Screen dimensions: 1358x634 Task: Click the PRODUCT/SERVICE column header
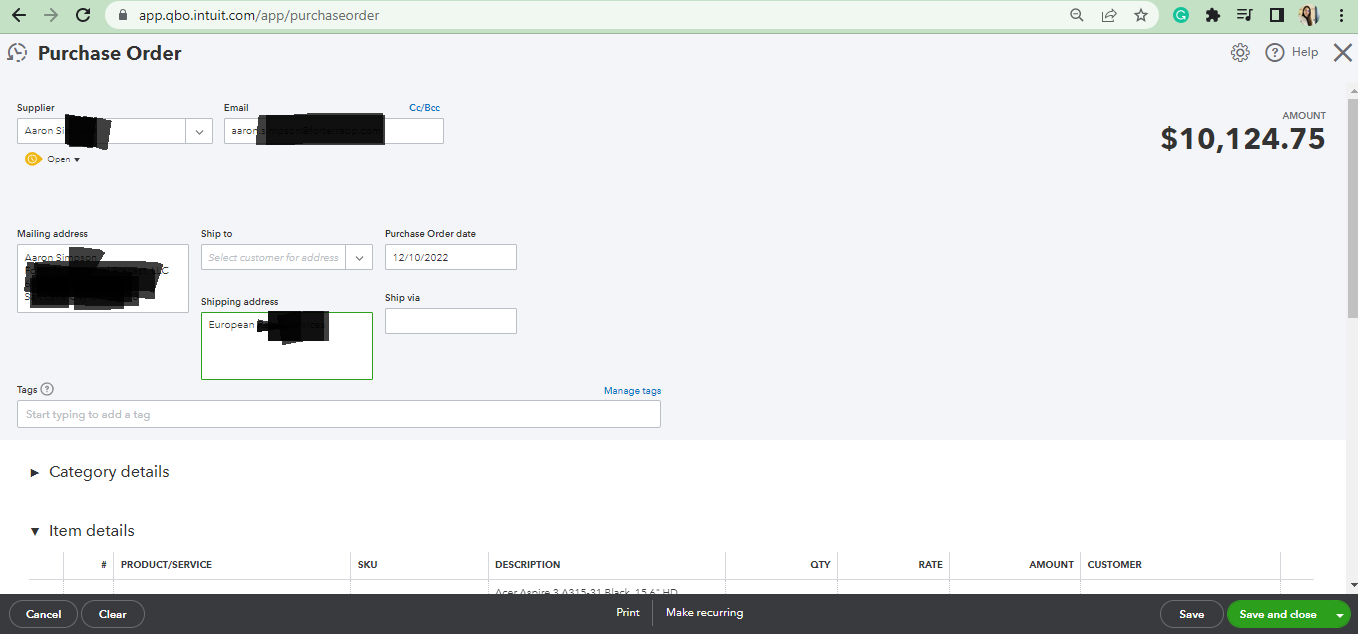166,565
